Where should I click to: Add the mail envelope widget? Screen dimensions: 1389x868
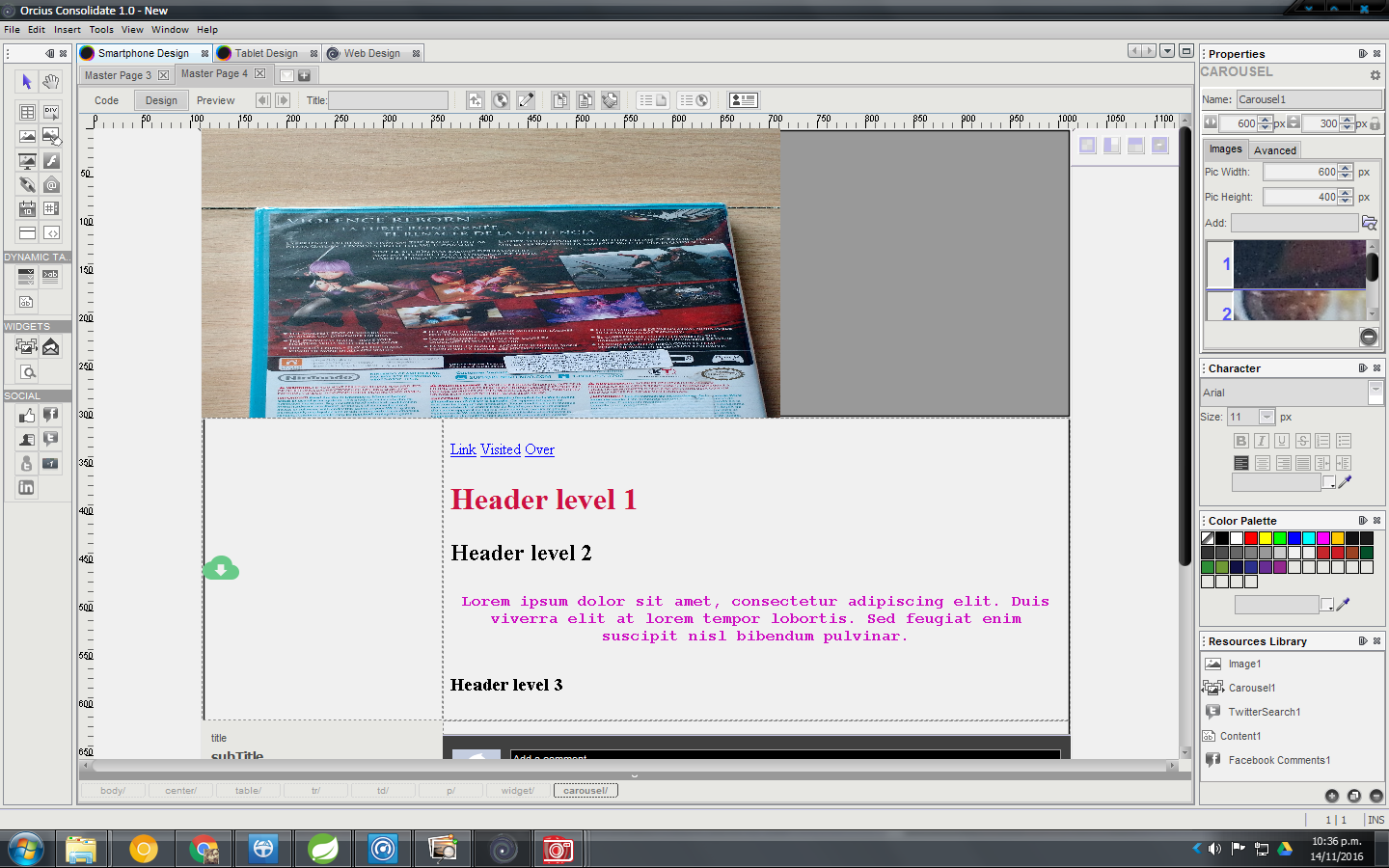[x=51, y=347]
